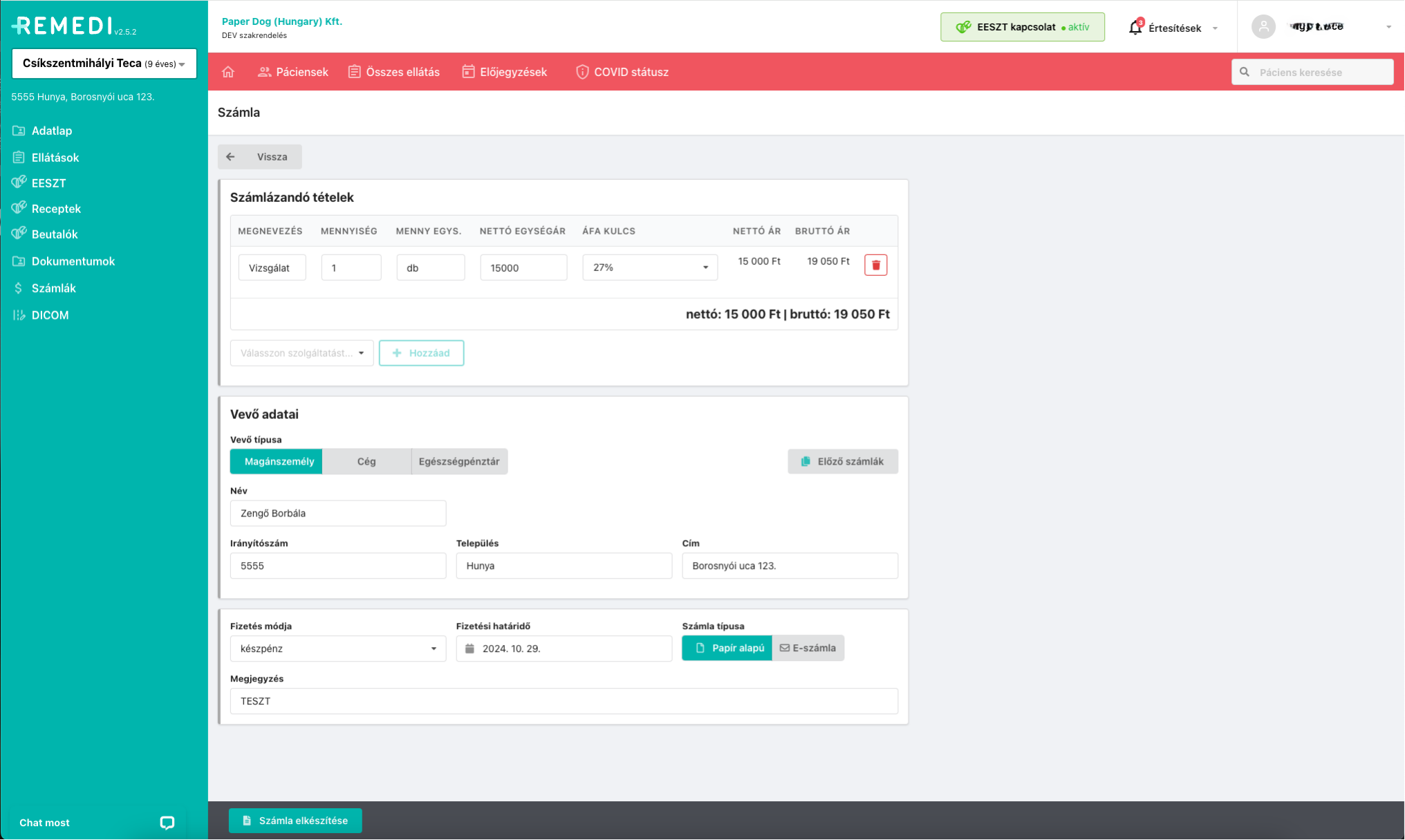Click the calendar icon in Fizetési határidő
1405x840 pixels.
tap(470, 648)
